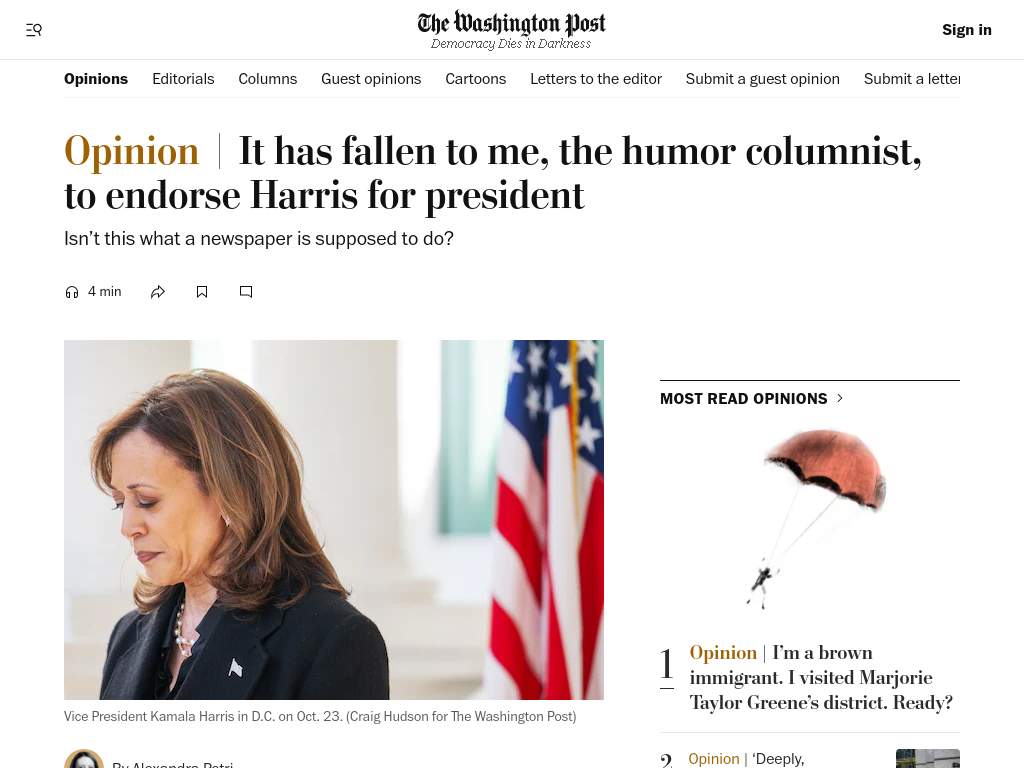Switch to the Columns section
The height and width of the screenshot is (768, 1024).
coord(268,79)
